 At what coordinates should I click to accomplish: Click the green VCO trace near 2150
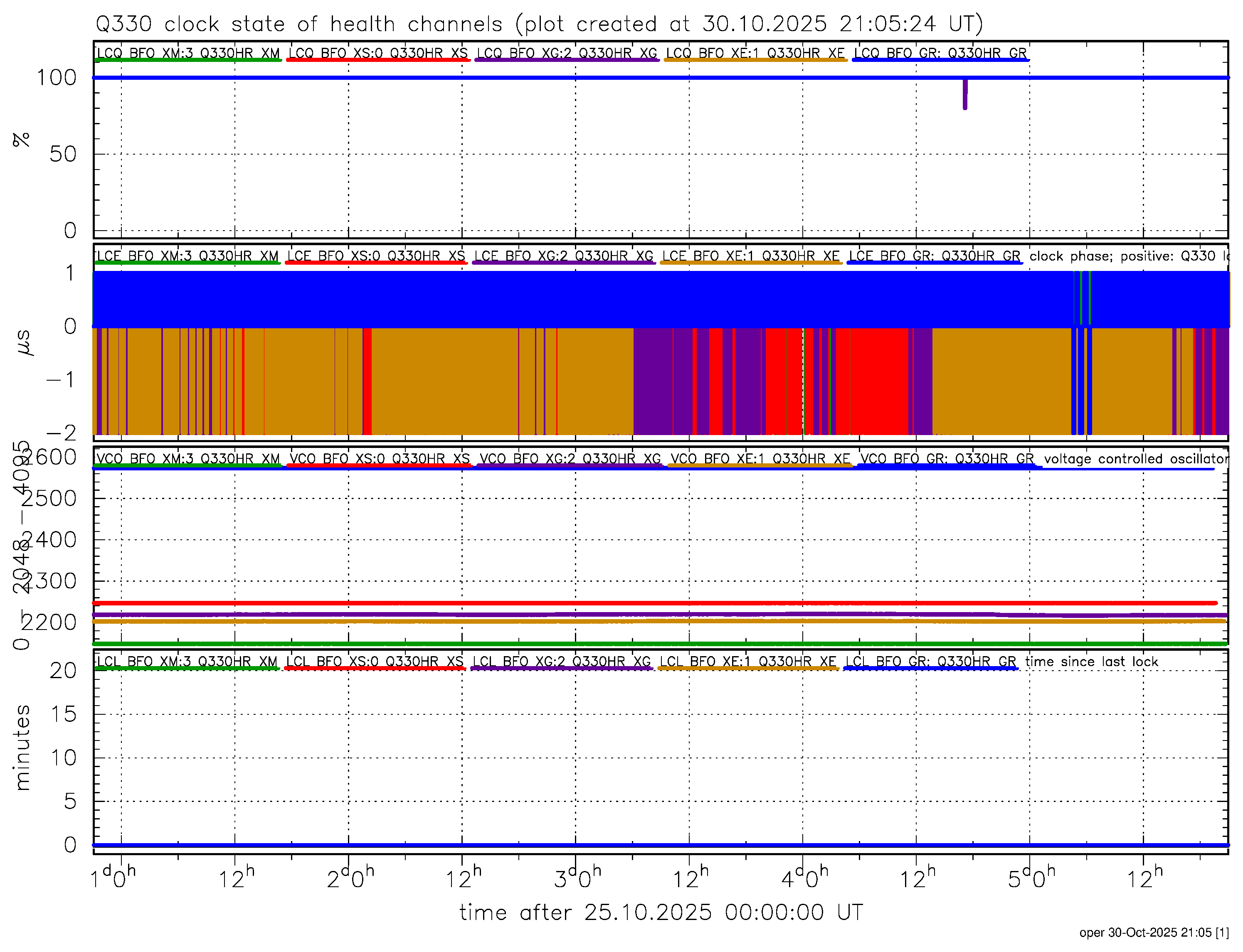coord(567,644)
